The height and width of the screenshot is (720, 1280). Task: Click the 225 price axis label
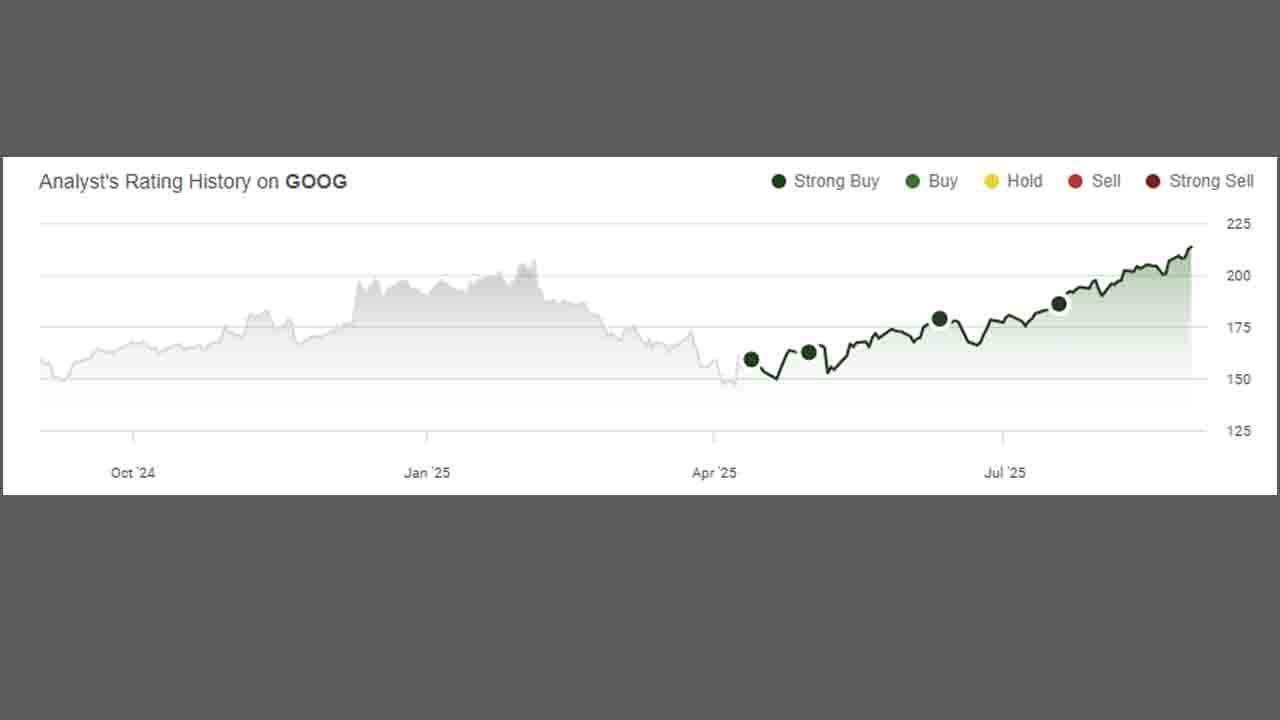1238,224
